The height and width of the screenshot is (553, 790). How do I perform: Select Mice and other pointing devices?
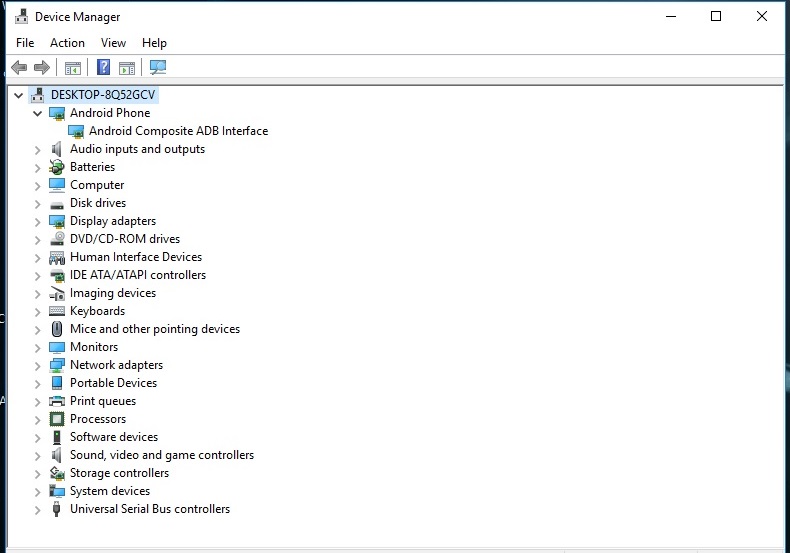155,329
